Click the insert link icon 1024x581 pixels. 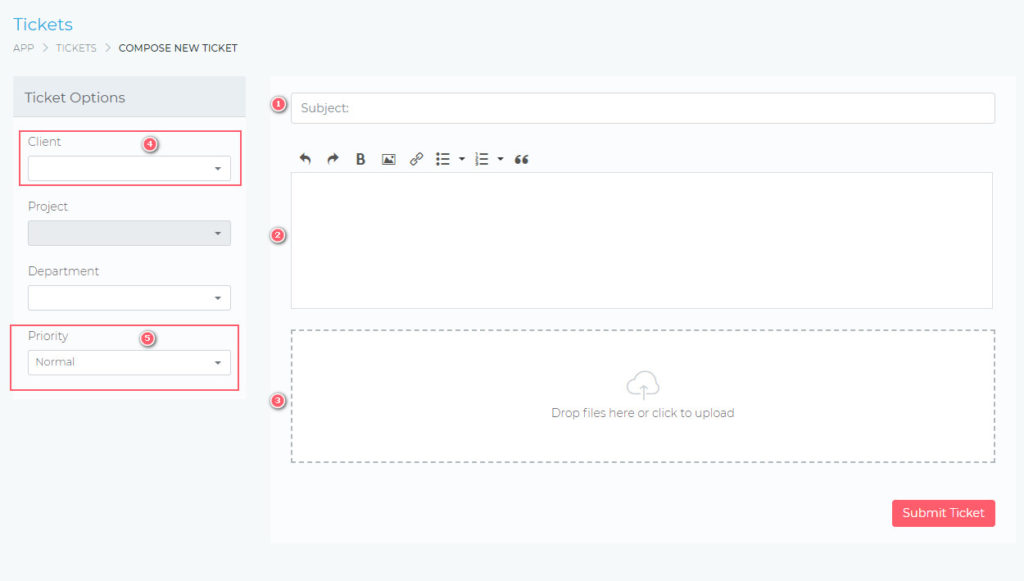pyautogui.click(x=416, y=158)
